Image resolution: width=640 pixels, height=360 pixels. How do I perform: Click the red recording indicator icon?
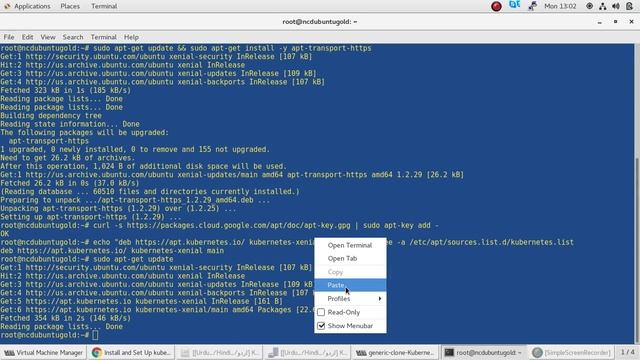click(x=496, y=6)
